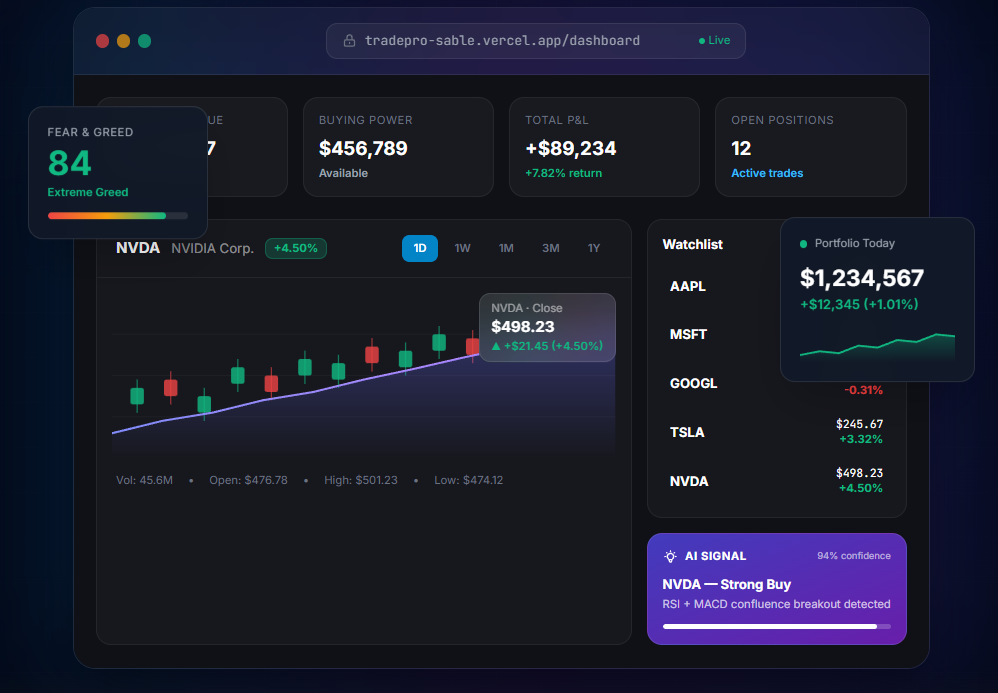This screenshot has width=998, height=693.
Task: Switch chart to 1M timeframe
Action: tap(506, 248)
